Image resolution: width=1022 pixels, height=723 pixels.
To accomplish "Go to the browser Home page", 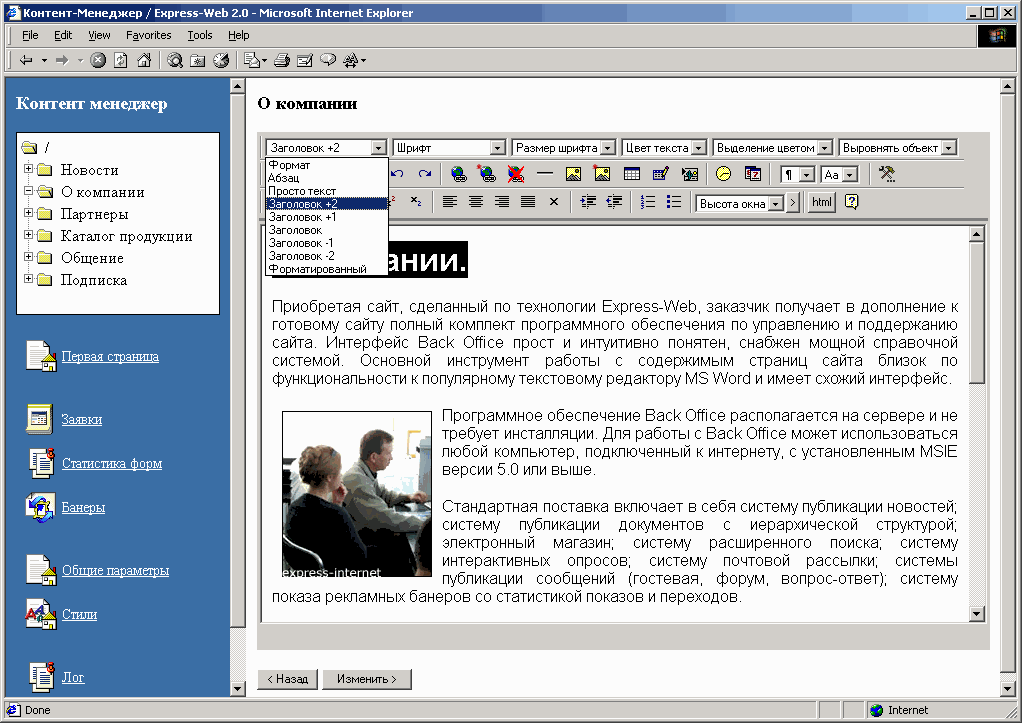I will [144, 61].
